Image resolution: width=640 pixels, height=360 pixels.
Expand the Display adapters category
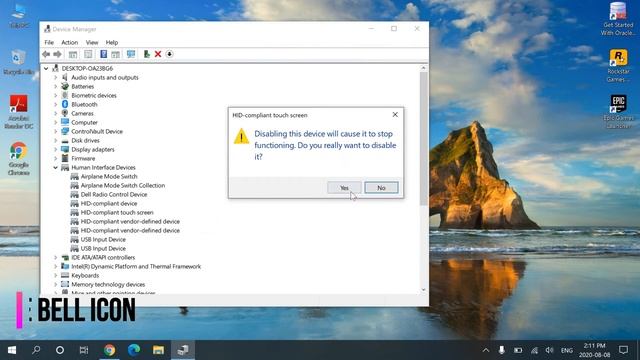[56, 149]
